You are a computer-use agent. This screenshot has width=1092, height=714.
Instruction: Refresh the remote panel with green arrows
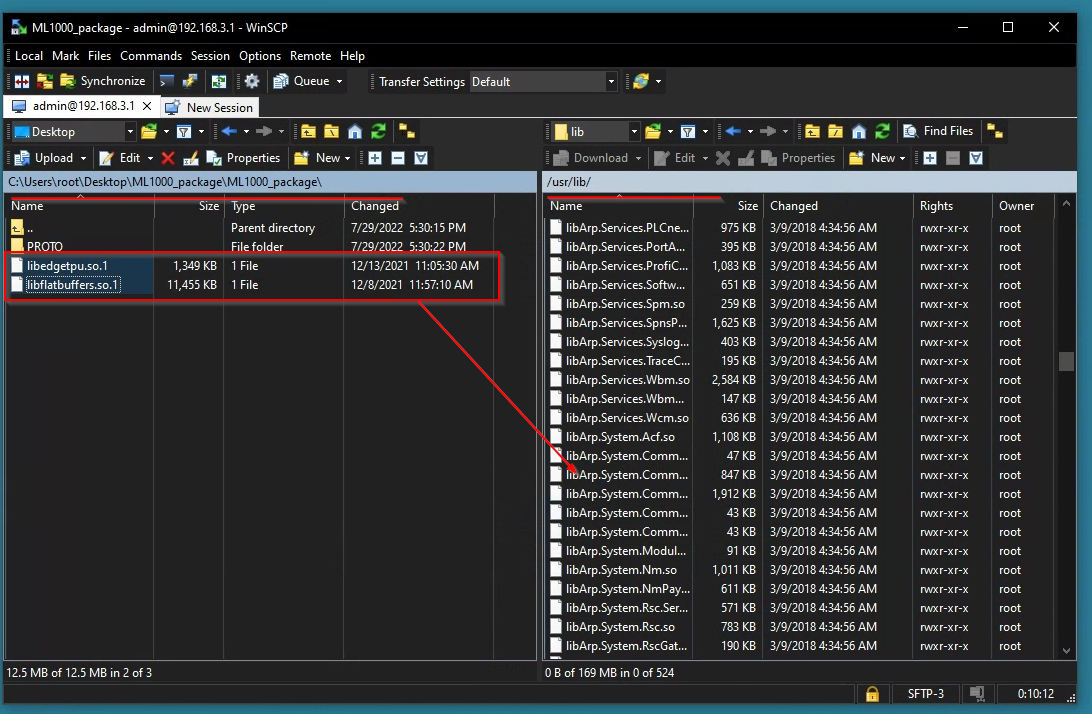882,132
